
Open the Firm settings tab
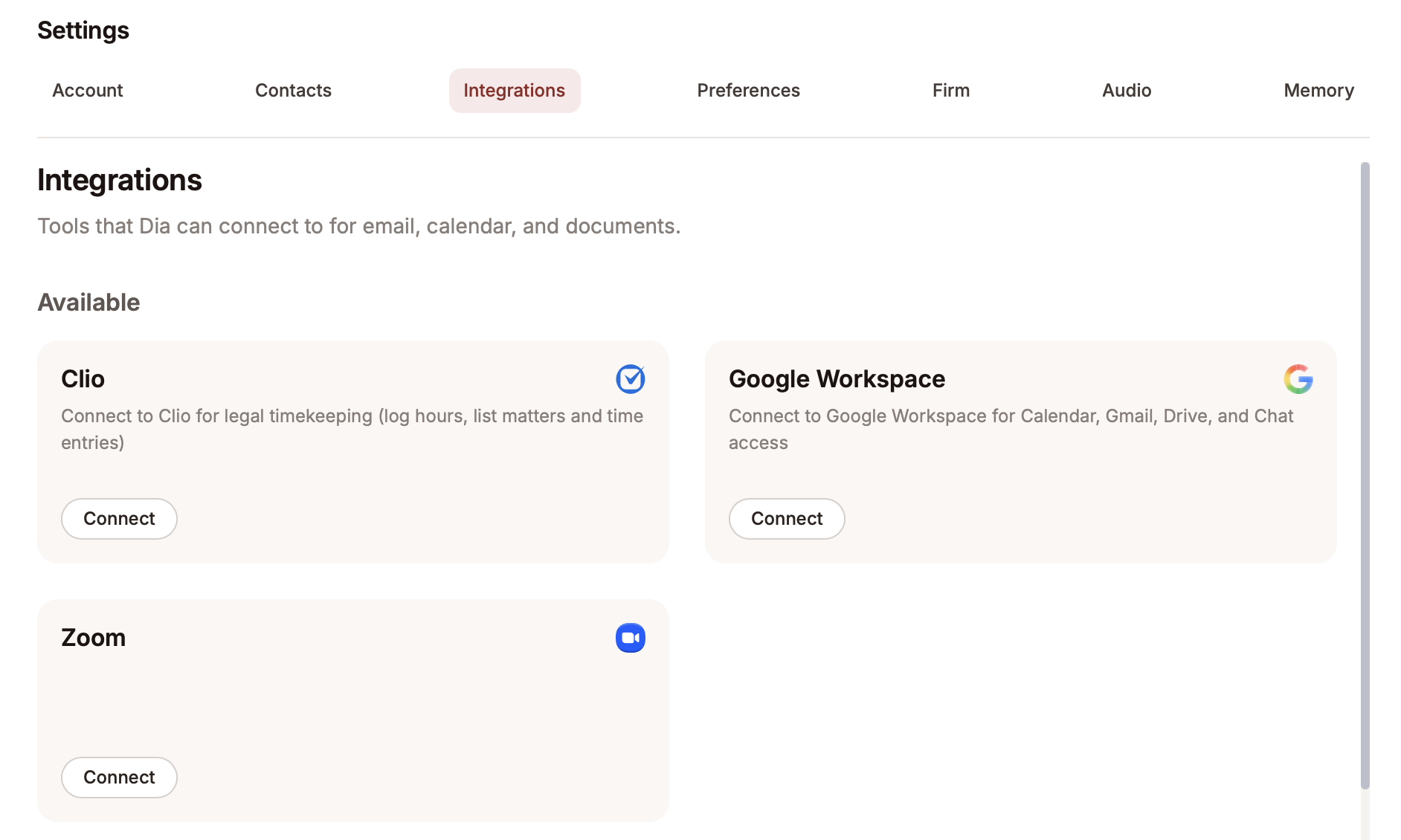(x=951, y=91)
